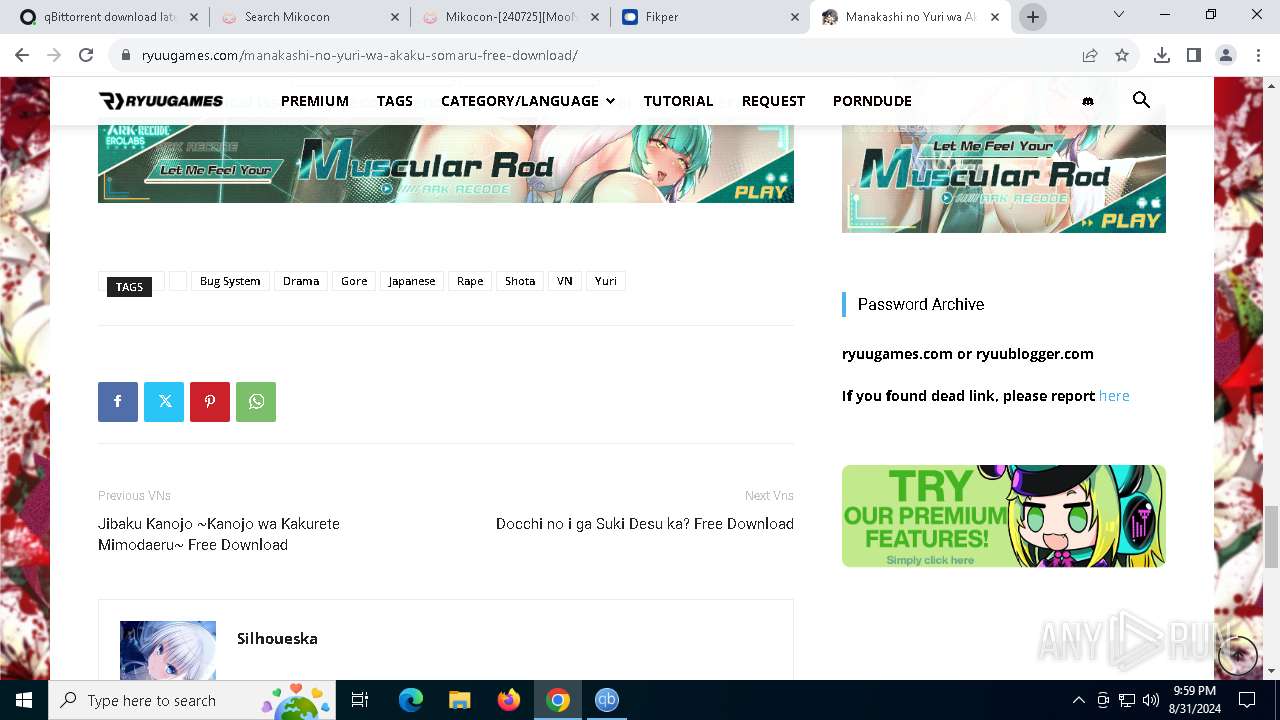Share post on Facebook
Viewport: 1280px width, 720px height.
[x=118, y=402]
